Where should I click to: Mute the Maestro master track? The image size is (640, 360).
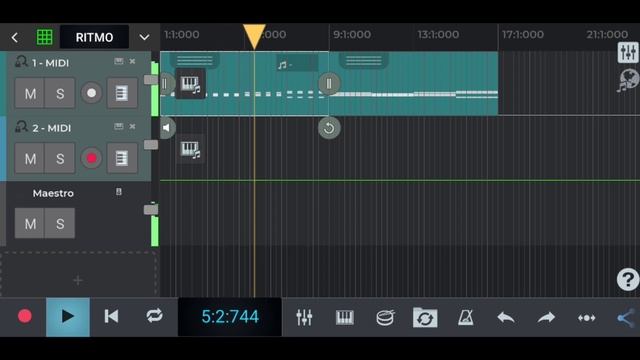point(30,223)
